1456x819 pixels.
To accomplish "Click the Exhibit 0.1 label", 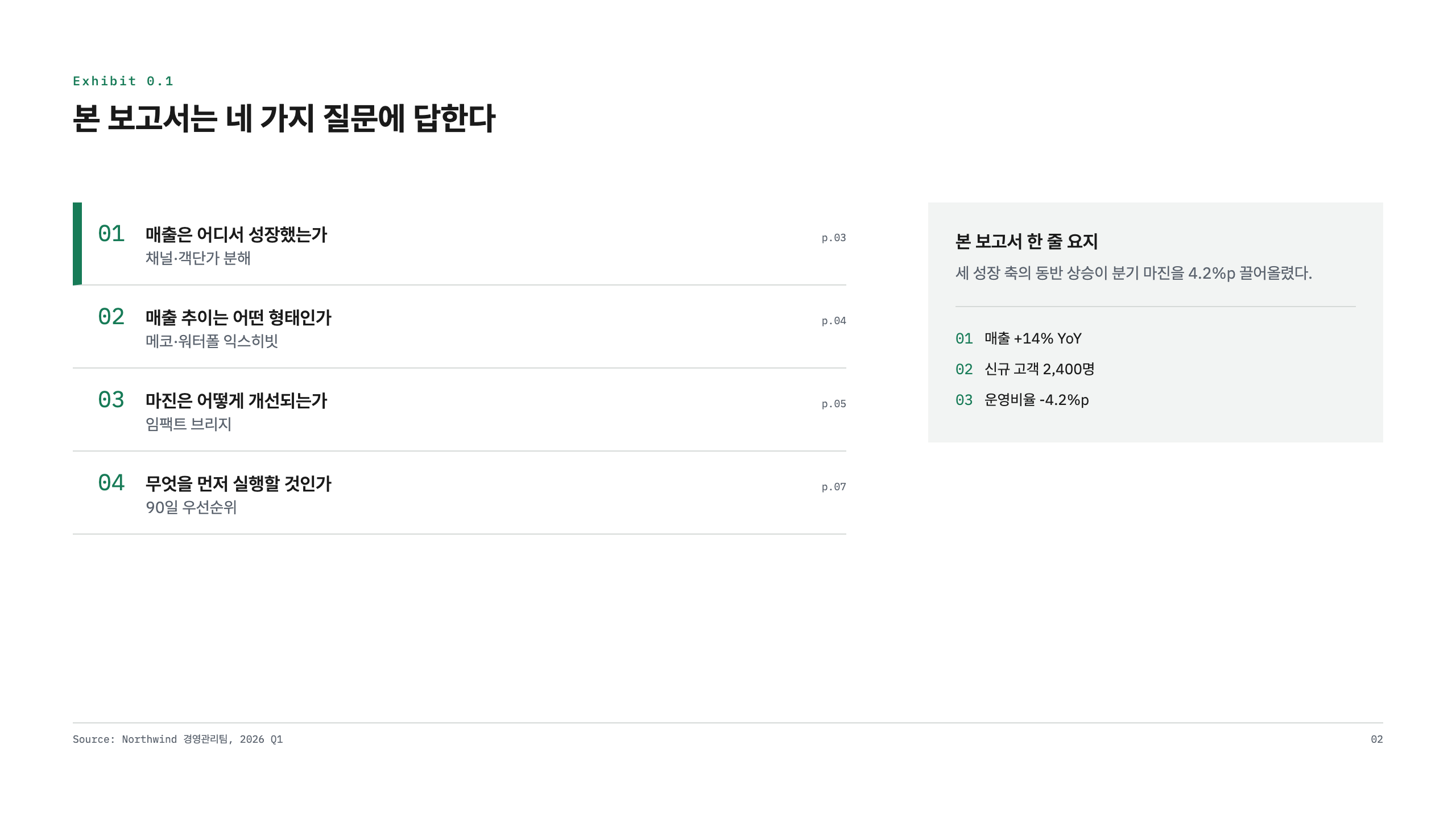I will point(123,81).
